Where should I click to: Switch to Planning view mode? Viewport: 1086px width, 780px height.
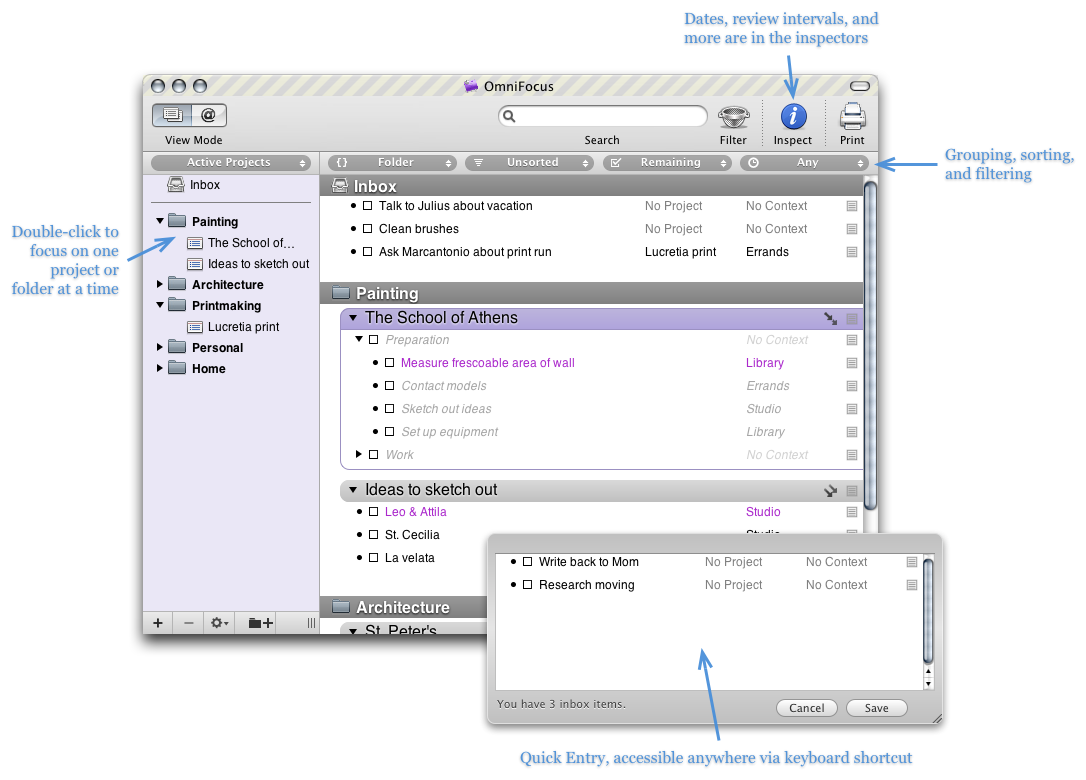point(172,115)
